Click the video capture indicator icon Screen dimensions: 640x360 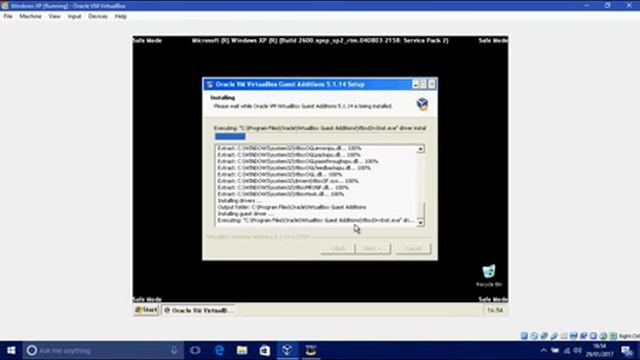(x=584, y=336)
